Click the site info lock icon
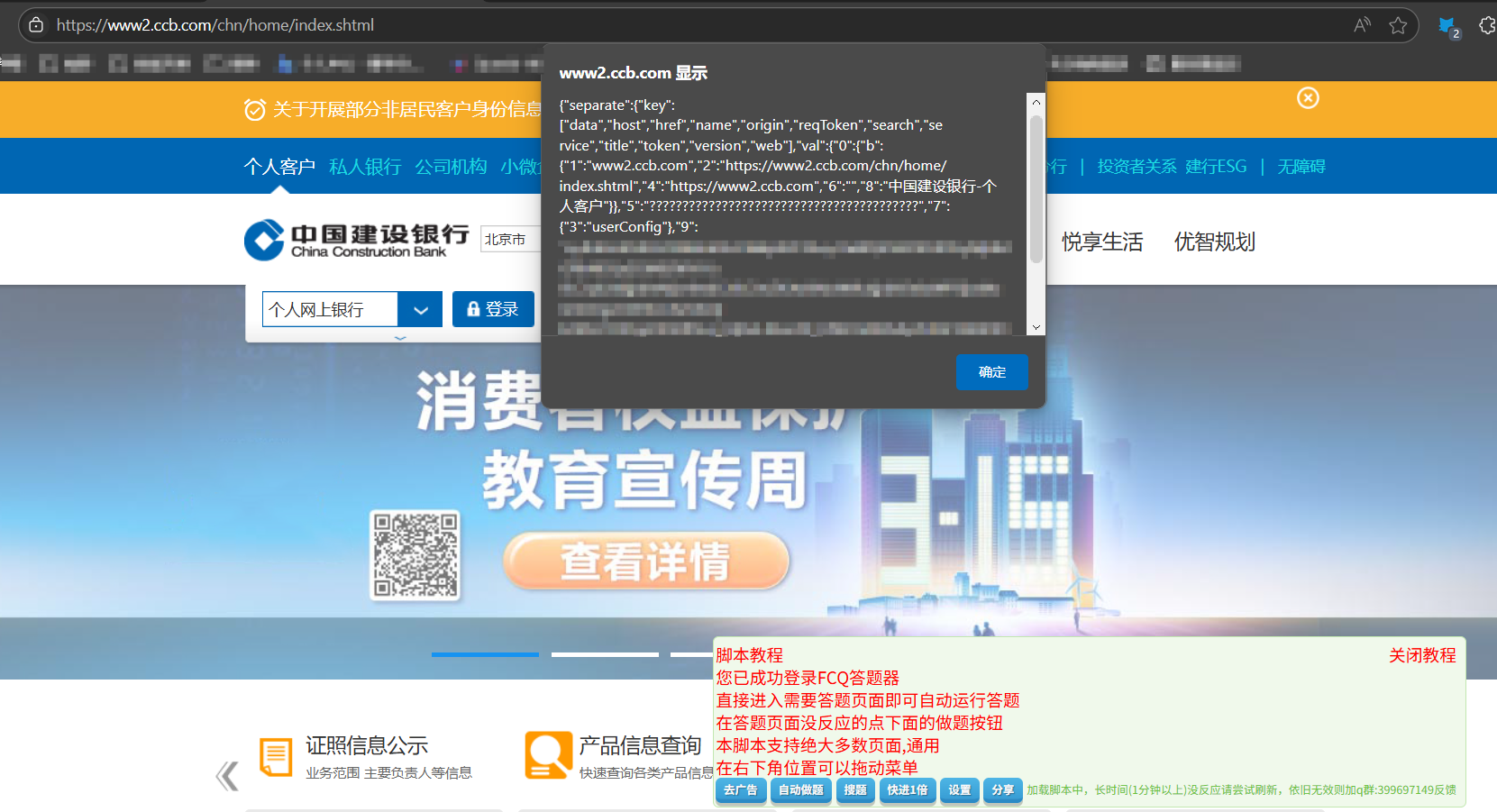1497x812 pixels. click(x=36, y=25)
